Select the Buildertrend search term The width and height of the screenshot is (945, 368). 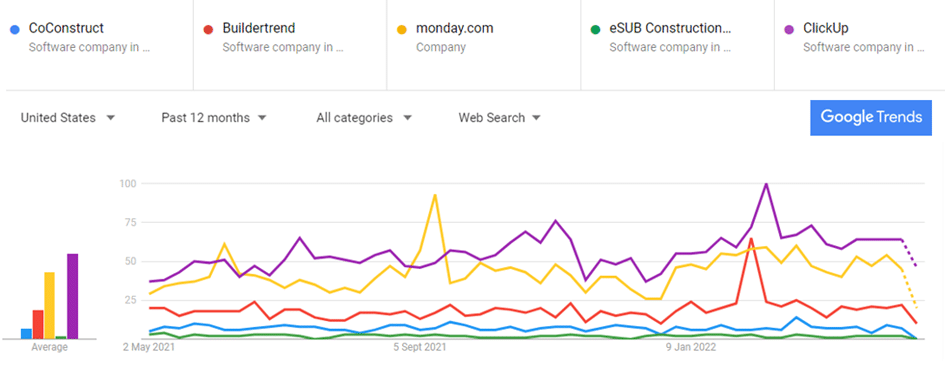point(259,28)
